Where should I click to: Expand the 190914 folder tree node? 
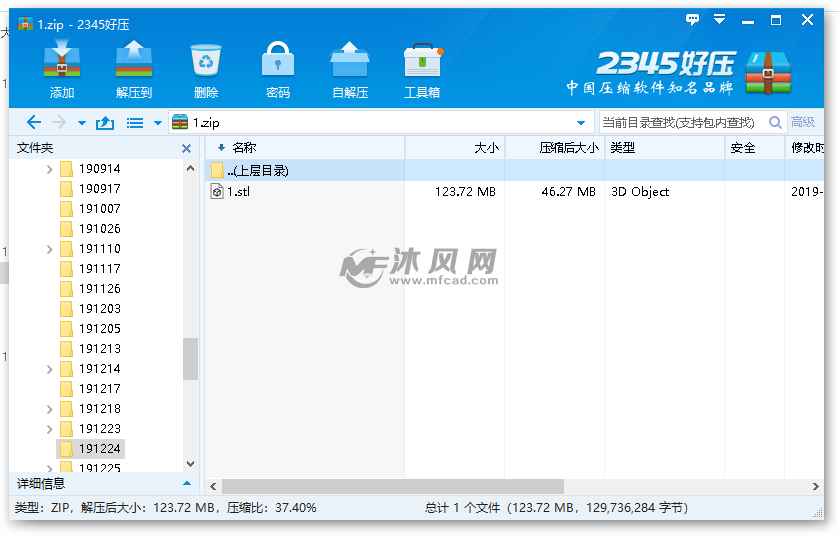click(49, 169)
